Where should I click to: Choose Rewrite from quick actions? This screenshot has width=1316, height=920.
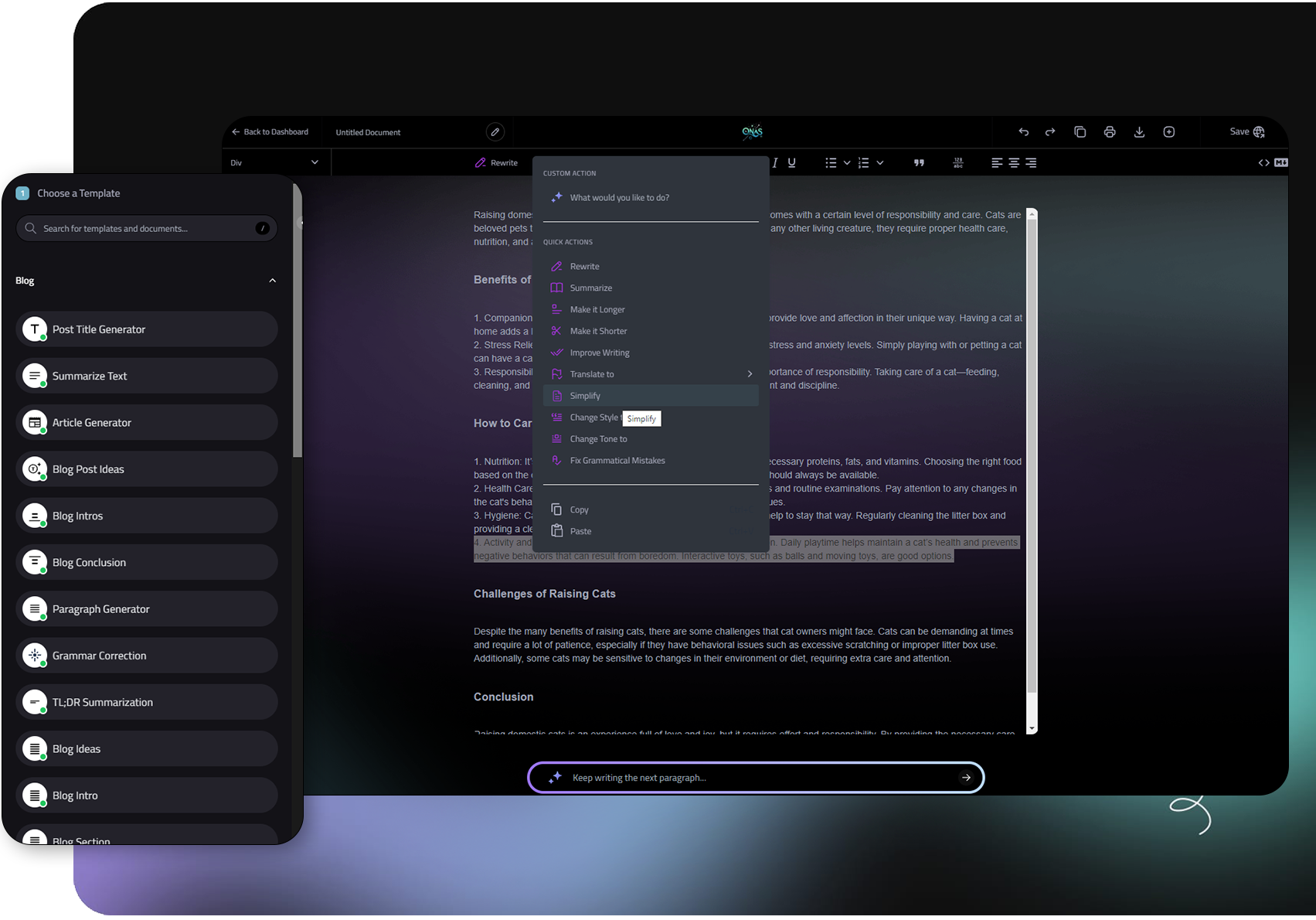(x=651, y=266)
